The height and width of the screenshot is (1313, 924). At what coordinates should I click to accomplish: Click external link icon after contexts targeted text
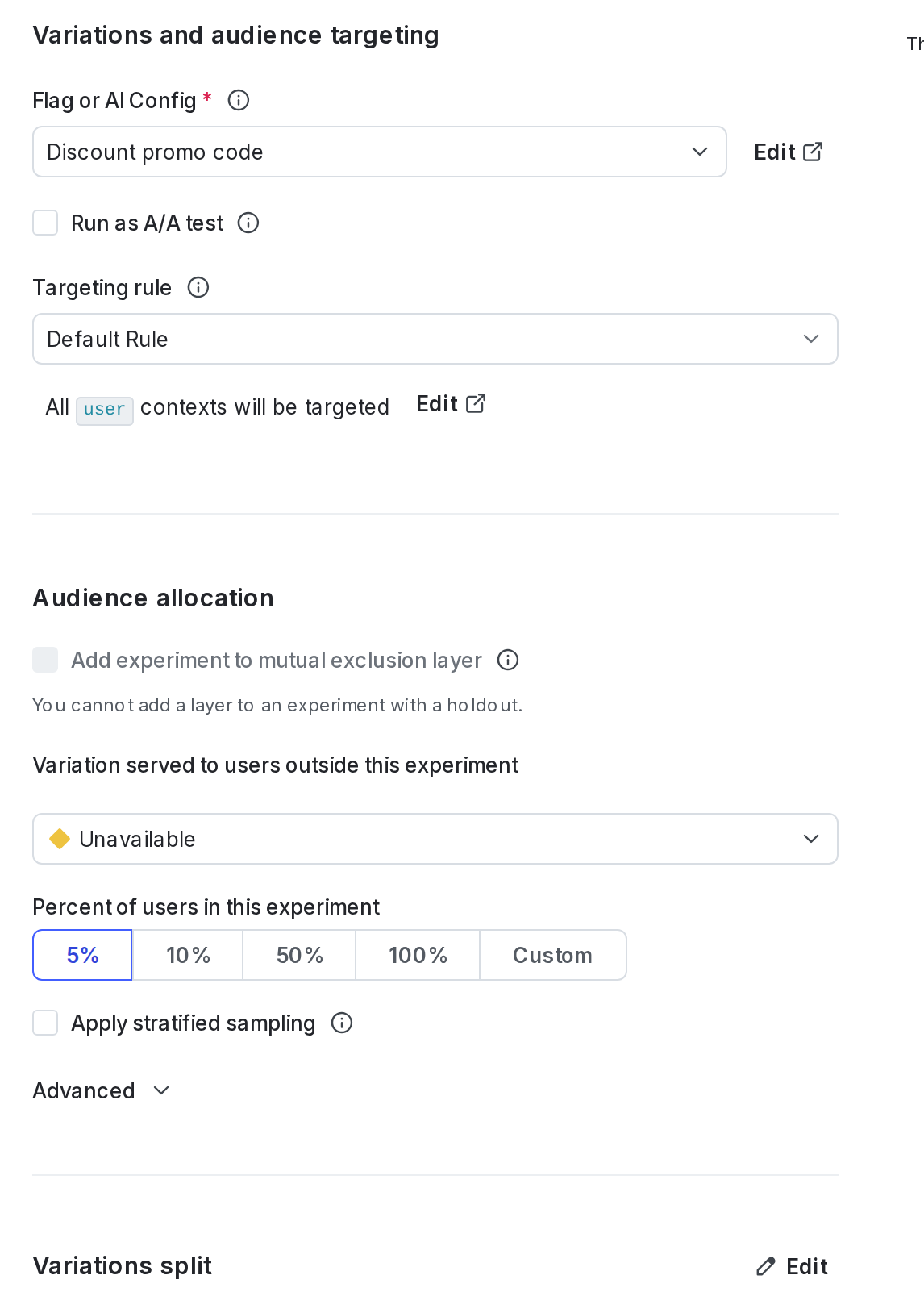pyautogui.click(x=476, y=403)
